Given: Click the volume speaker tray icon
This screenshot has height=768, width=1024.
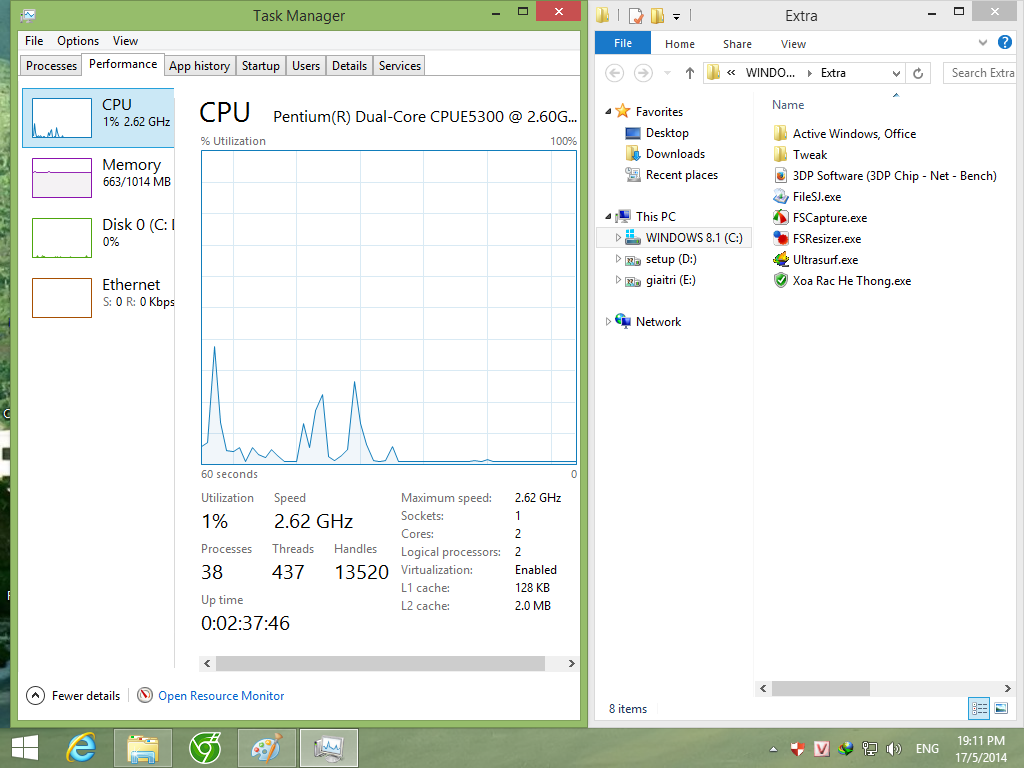Looking at the screenshot, I should pos(894,748).
